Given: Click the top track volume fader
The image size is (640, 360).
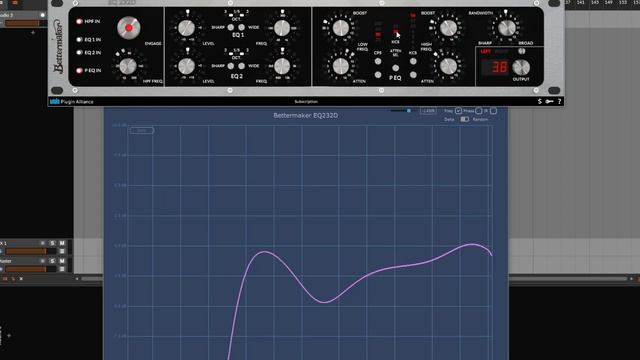Looking at the screenshot, I should tap(25, 23).
